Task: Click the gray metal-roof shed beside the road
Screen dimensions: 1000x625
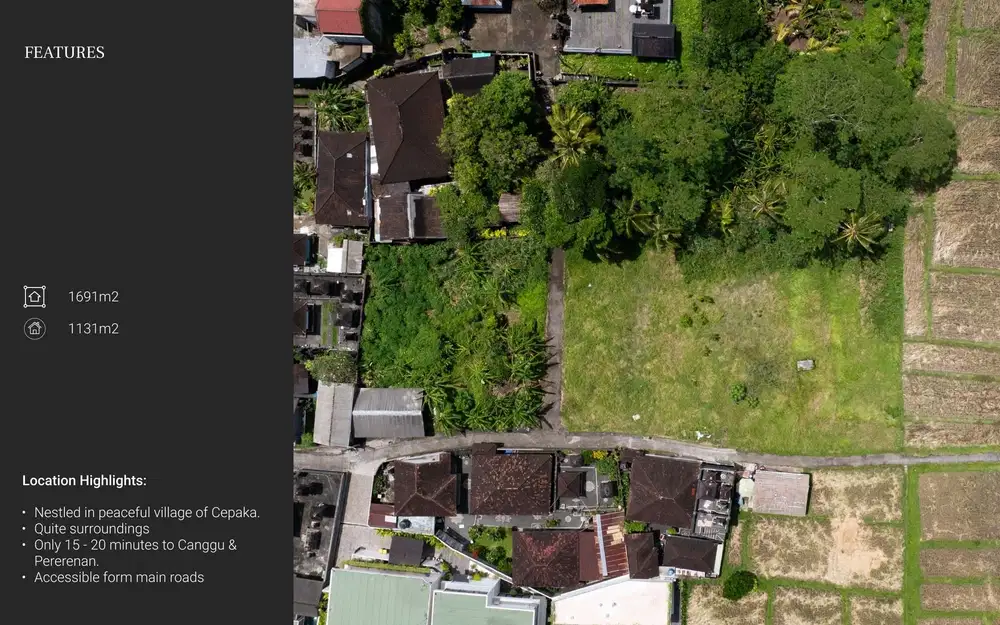Action: coord(387,413)
